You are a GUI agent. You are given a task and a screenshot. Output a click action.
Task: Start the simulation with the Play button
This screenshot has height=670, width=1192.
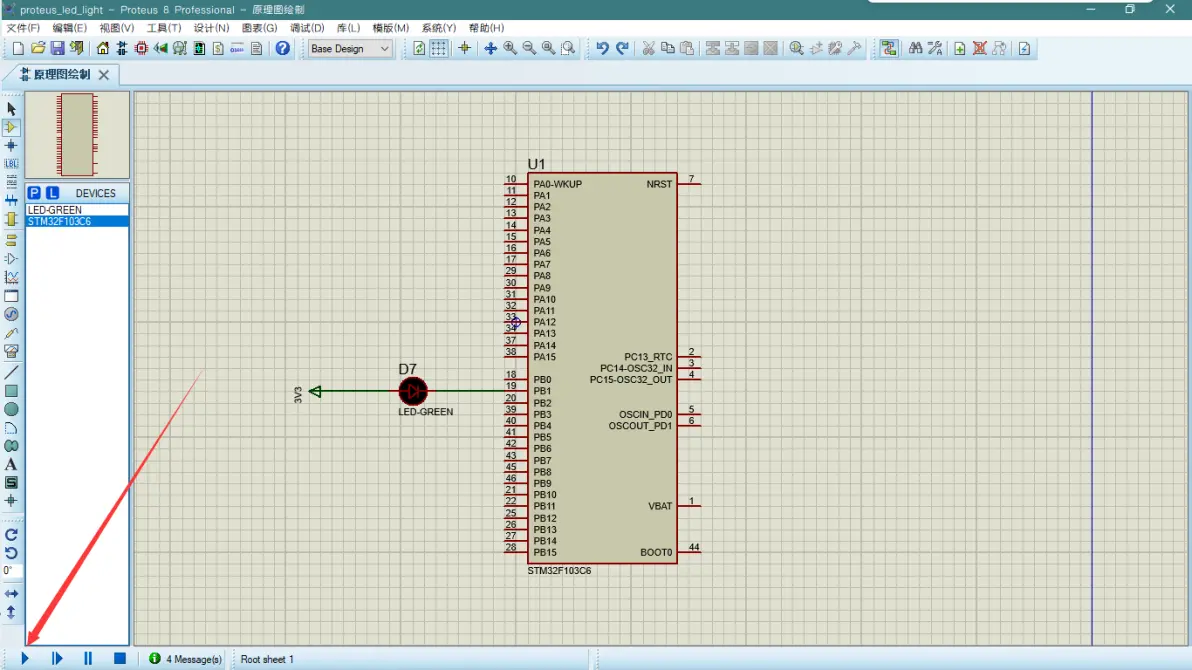26,659
